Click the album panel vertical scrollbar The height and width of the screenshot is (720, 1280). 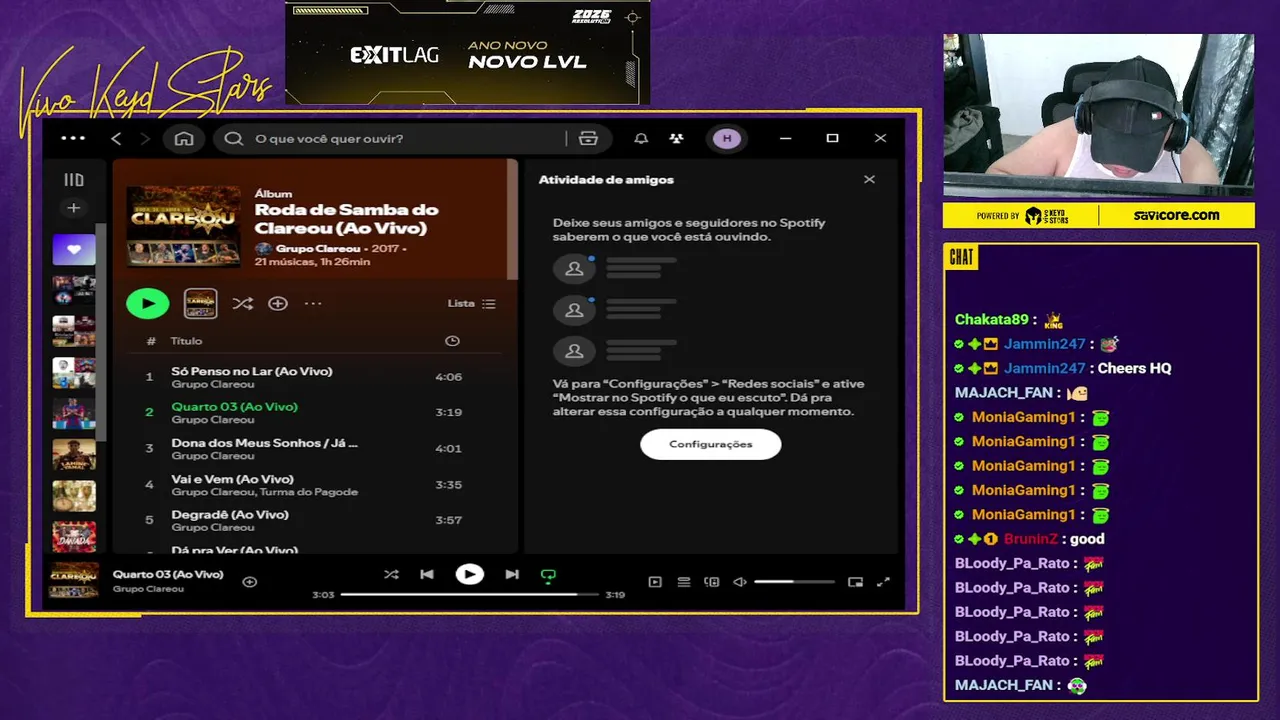pos(512,220)
